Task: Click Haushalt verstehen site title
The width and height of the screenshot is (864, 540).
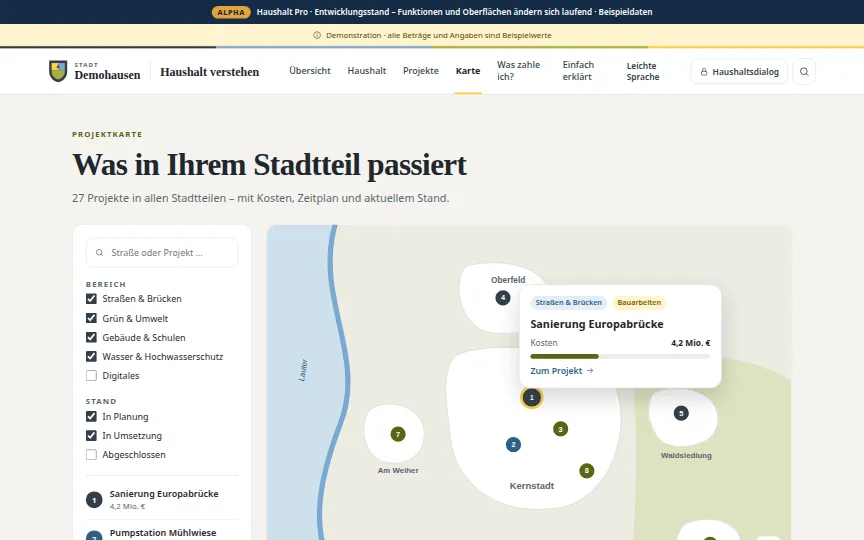Action: coord(209,72)
